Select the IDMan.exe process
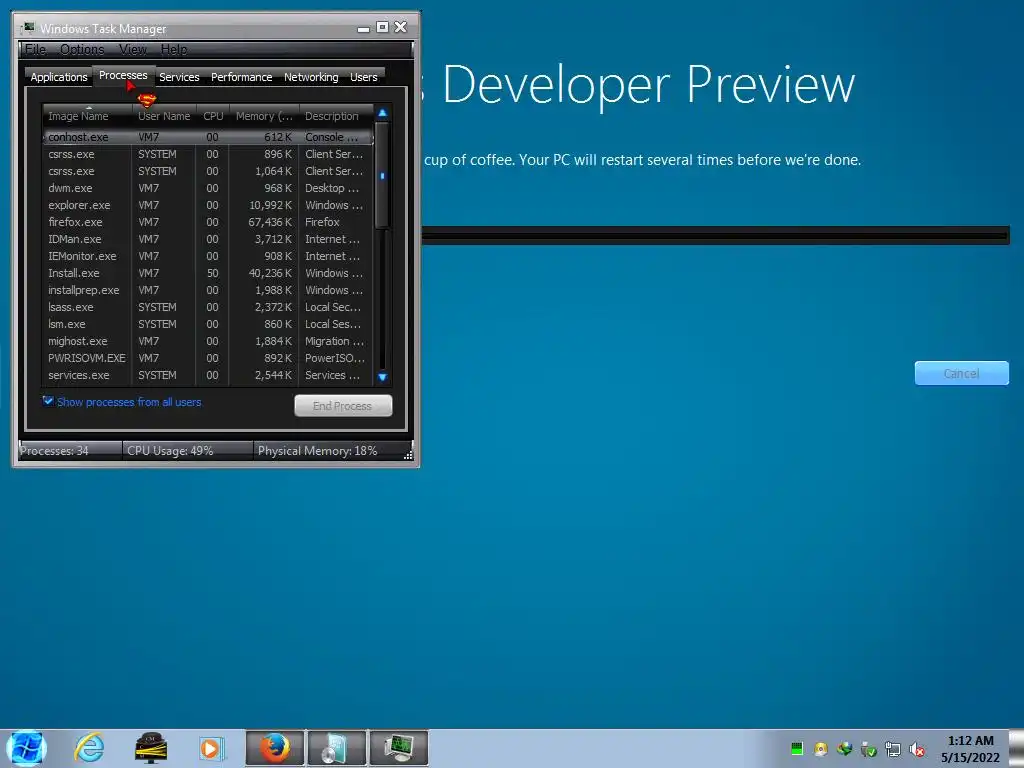The height and width of the screenshot is (768, 1024). [208, 239]
